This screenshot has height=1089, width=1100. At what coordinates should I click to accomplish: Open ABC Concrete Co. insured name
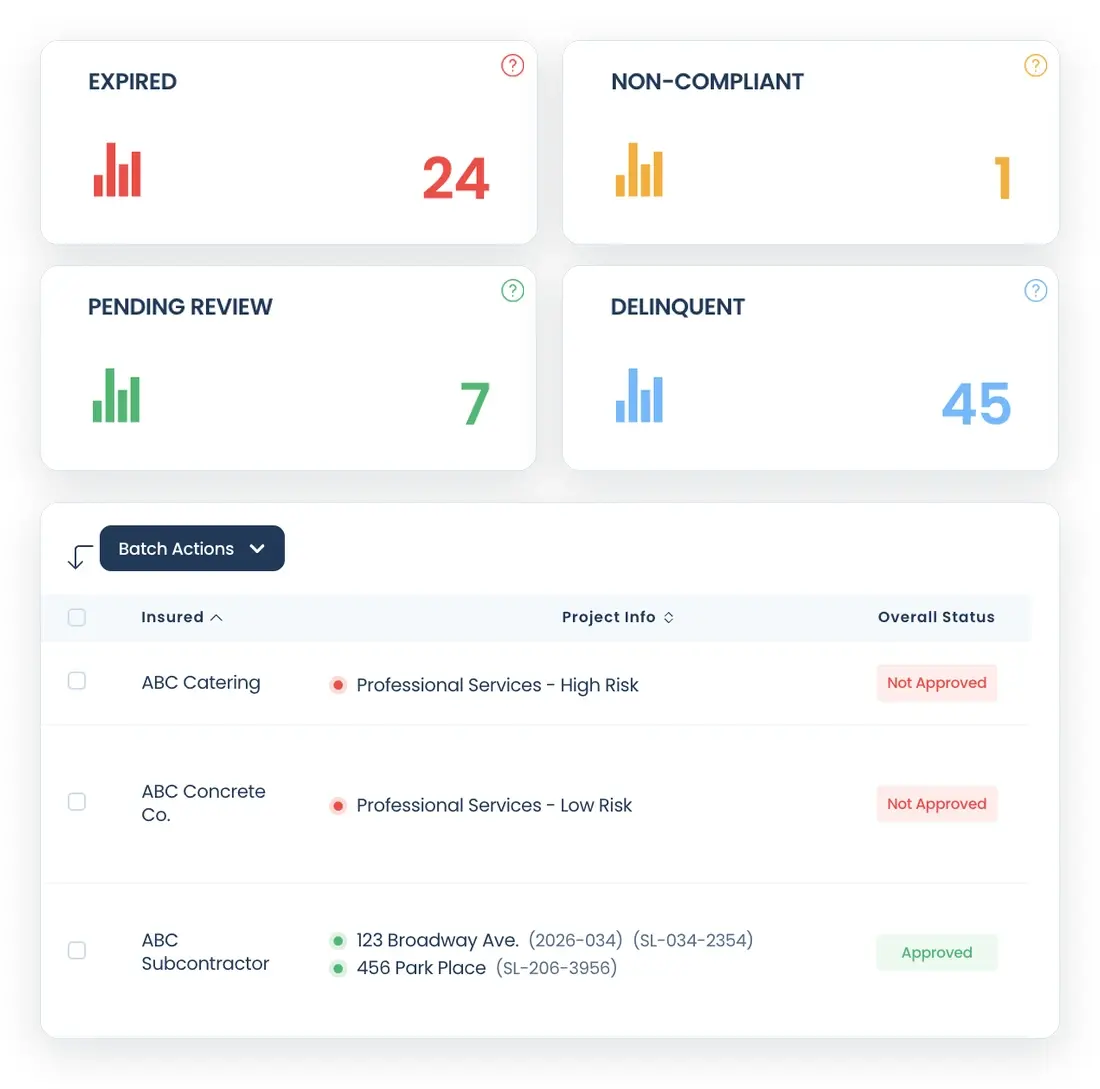click(203, 803)
